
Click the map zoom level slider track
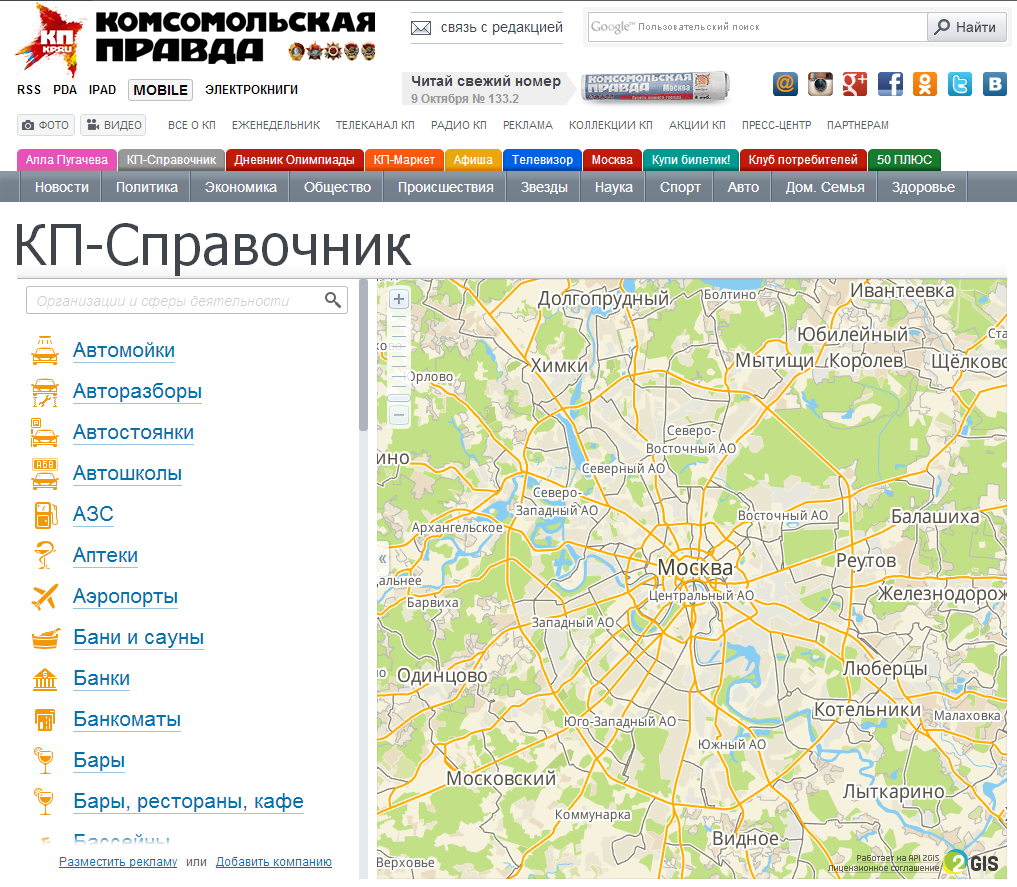click(x=399, y=357)
